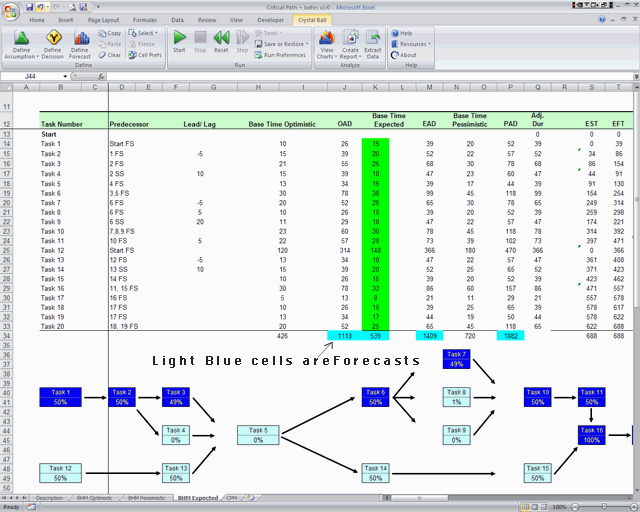The width and height of the screenshot is (640, 512).
Task: Select the Base Time Expected header cell
Action: [x=389, y=120]
